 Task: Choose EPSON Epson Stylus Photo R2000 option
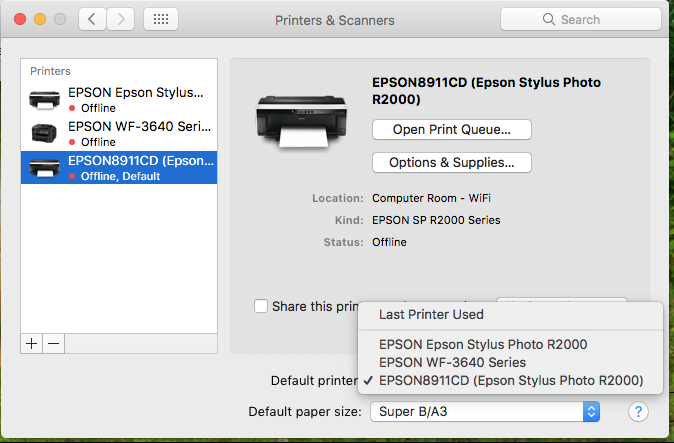483,344
